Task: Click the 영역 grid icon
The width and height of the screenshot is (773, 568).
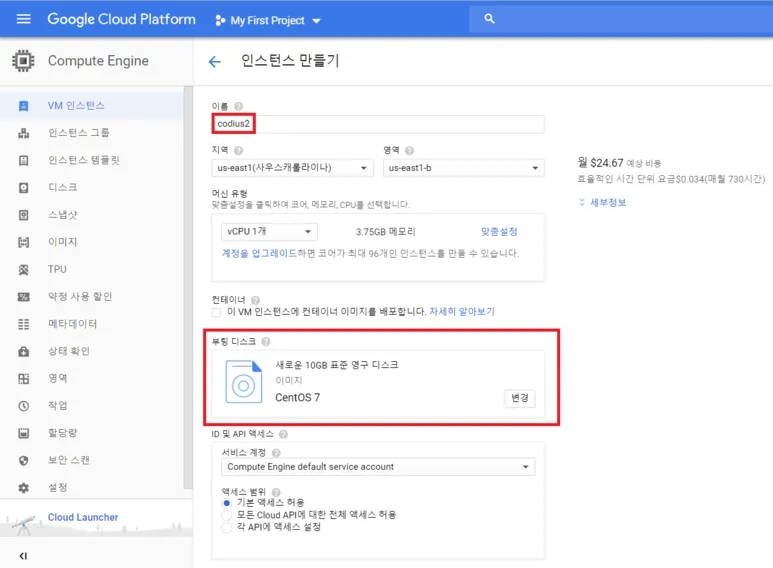Action: pyautogui.click(x=23, y=379)
